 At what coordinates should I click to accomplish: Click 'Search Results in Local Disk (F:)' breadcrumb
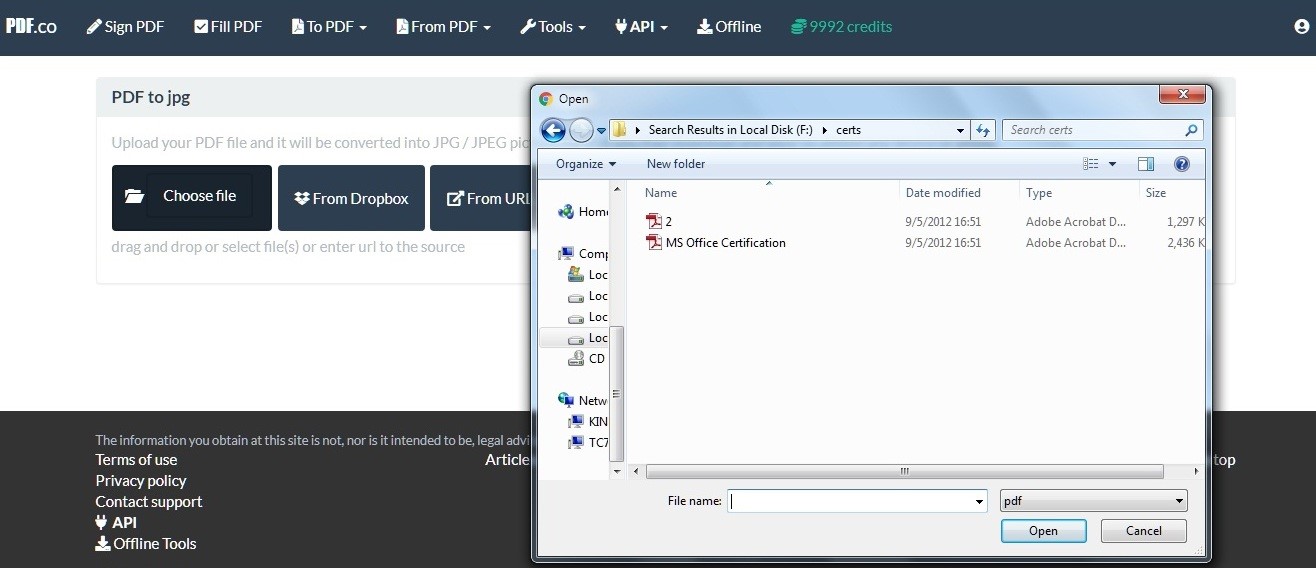tap(730, 130)
